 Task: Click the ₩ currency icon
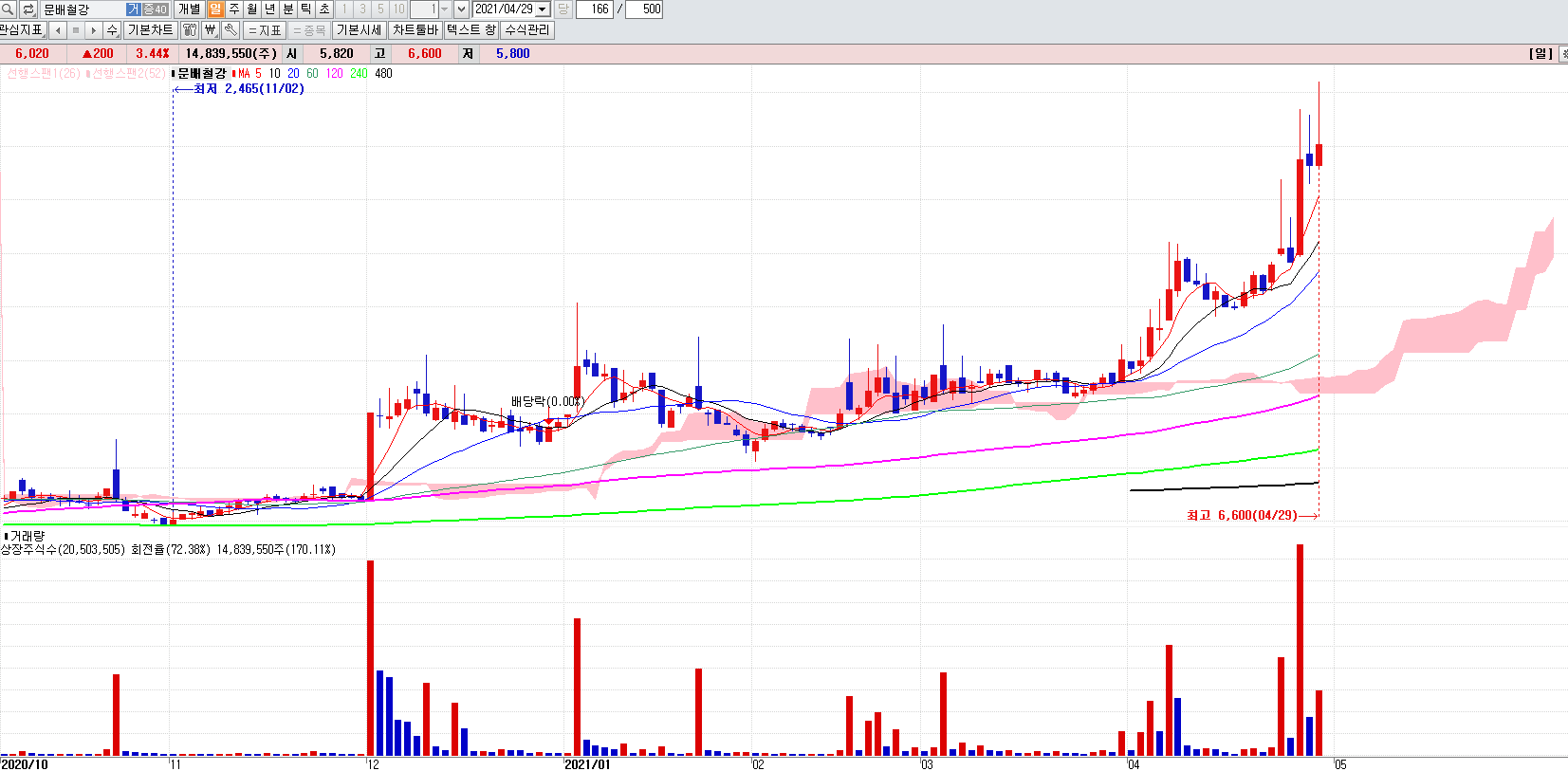(x=211, y=30)
